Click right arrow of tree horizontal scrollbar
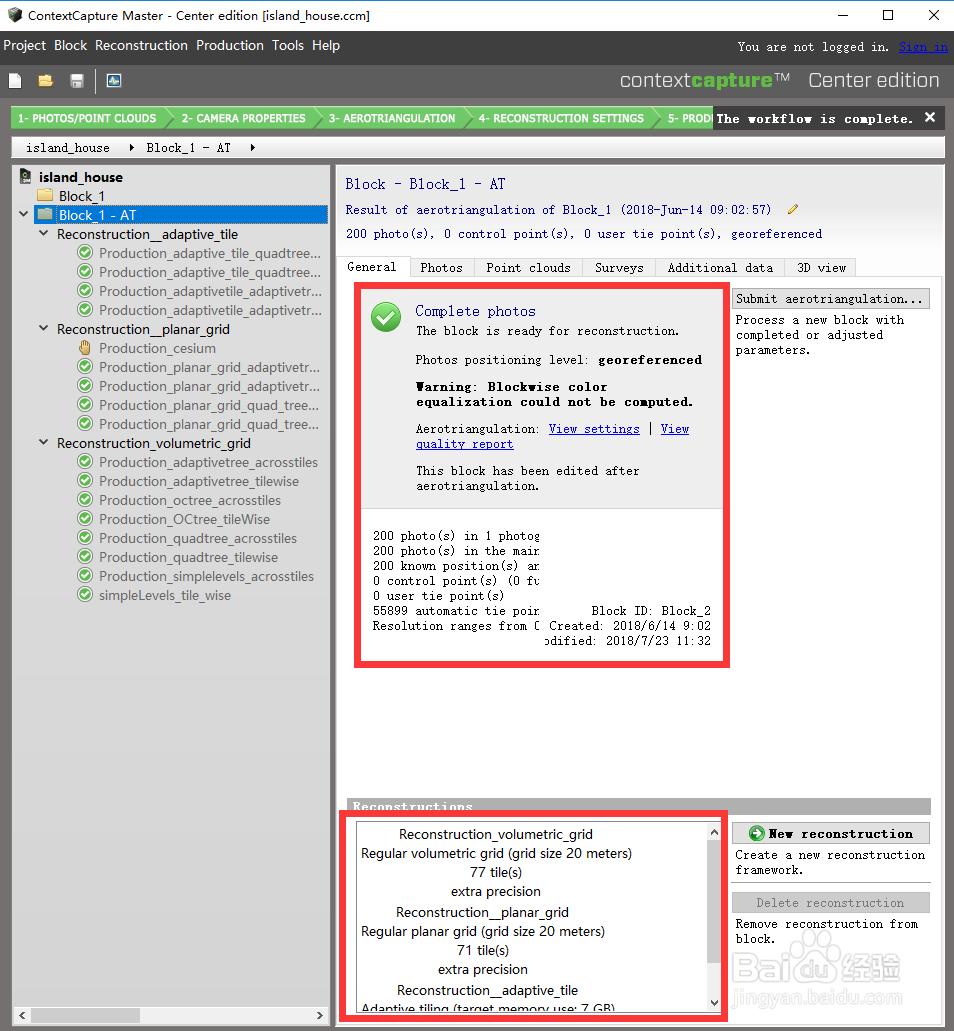 [320, 1015]
